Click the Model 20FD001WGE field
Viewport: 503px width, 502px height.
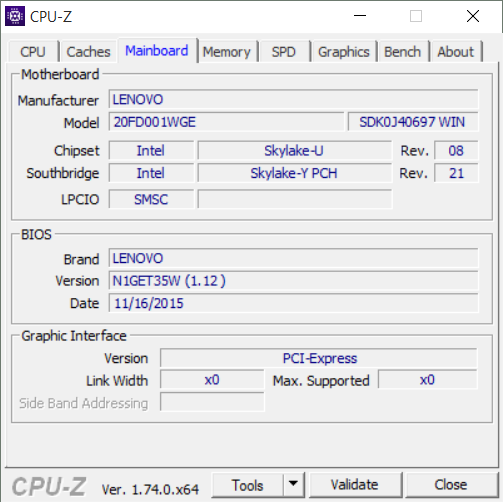pos(226,122)
